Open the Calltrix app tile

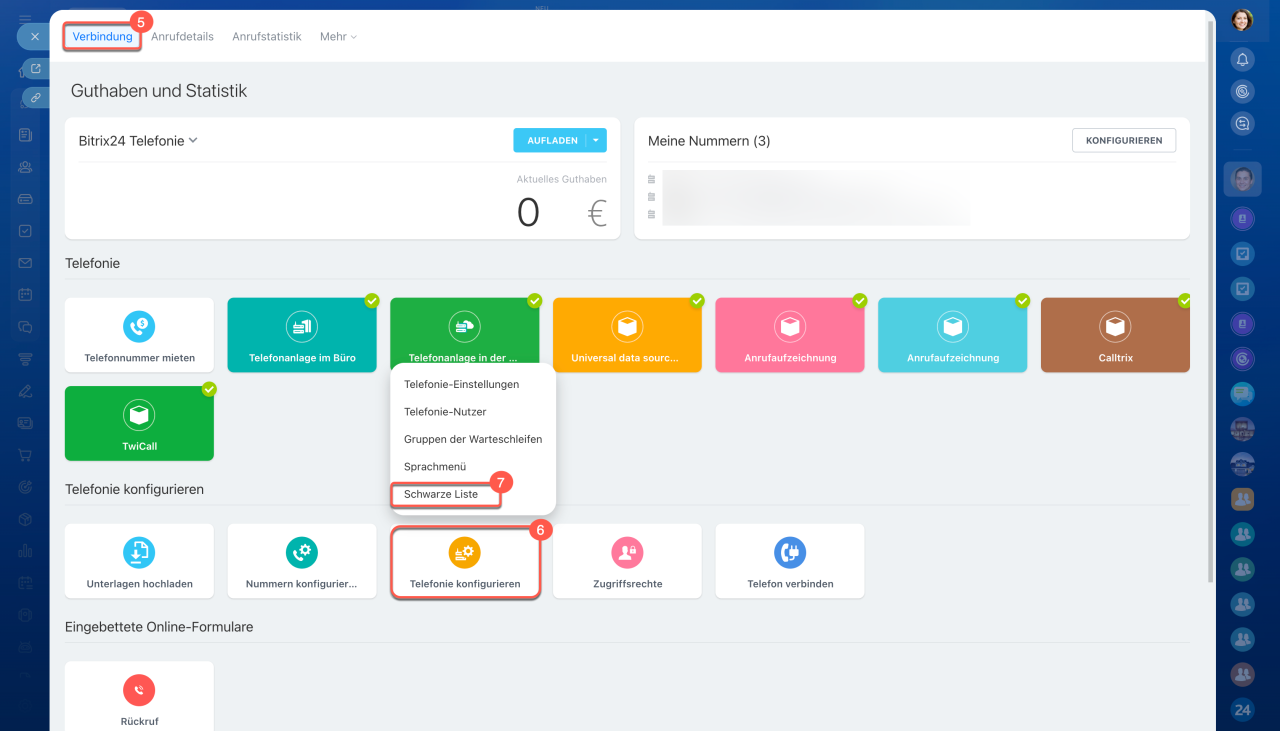[1115, 335]
